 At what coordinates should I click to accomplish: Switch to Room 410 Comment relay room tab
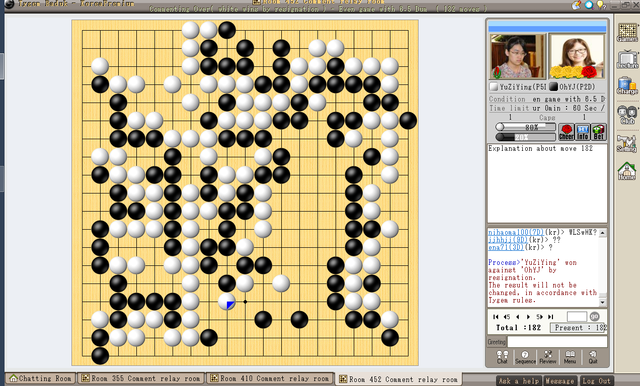click(x=270, y=379)
